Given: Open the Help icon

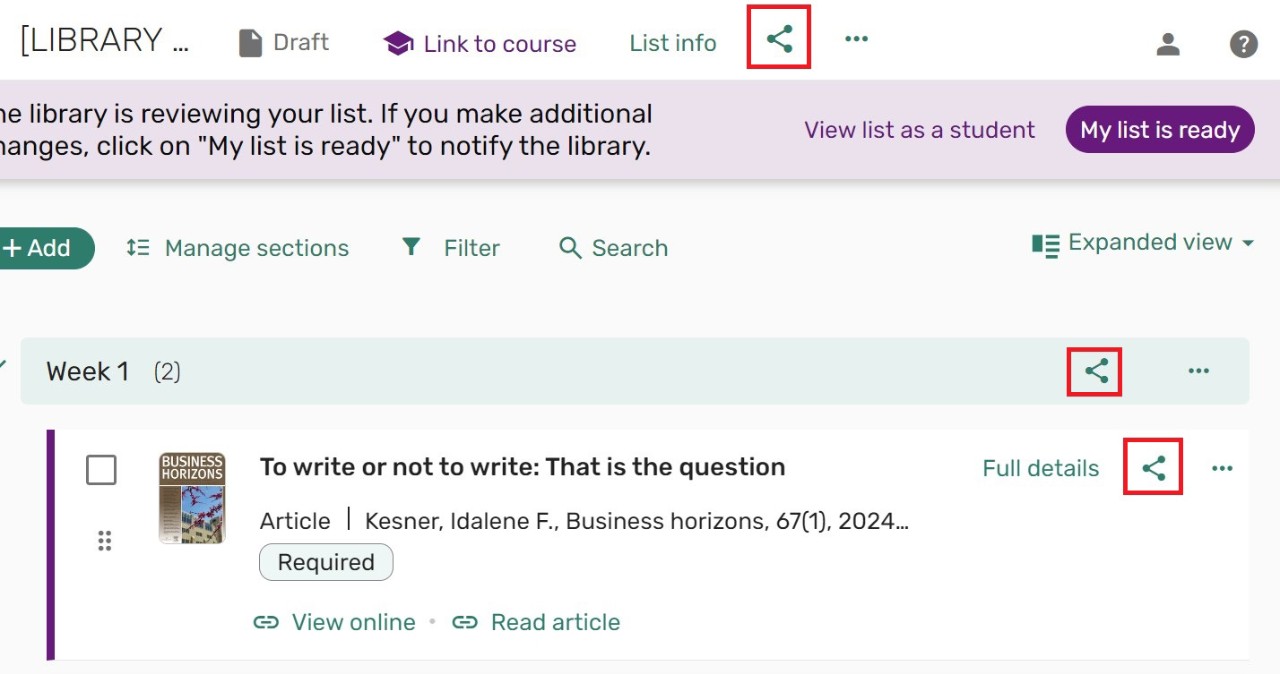Looking at the screenshot, I should pyautogui.click(x=1243, y=43).
